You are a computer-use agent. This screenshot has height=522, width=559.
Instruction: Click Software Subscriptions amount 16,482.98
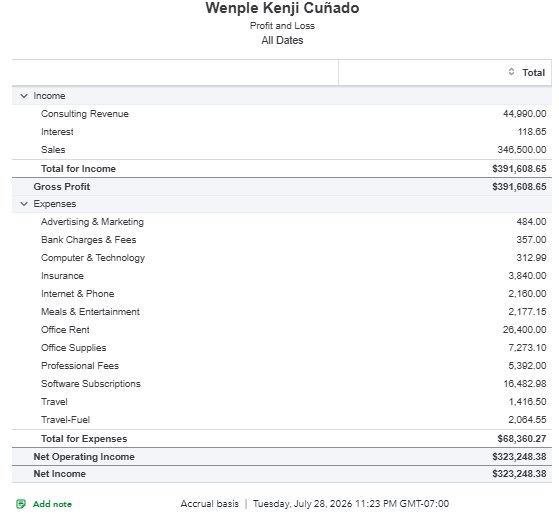[525, 384]
